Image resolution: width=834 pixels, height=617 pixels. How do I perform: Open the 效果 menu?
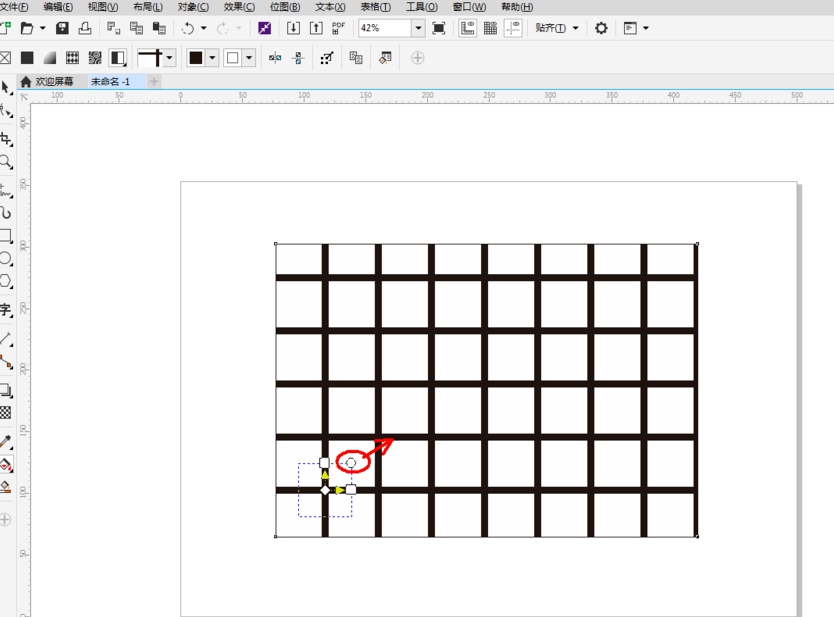239,7
